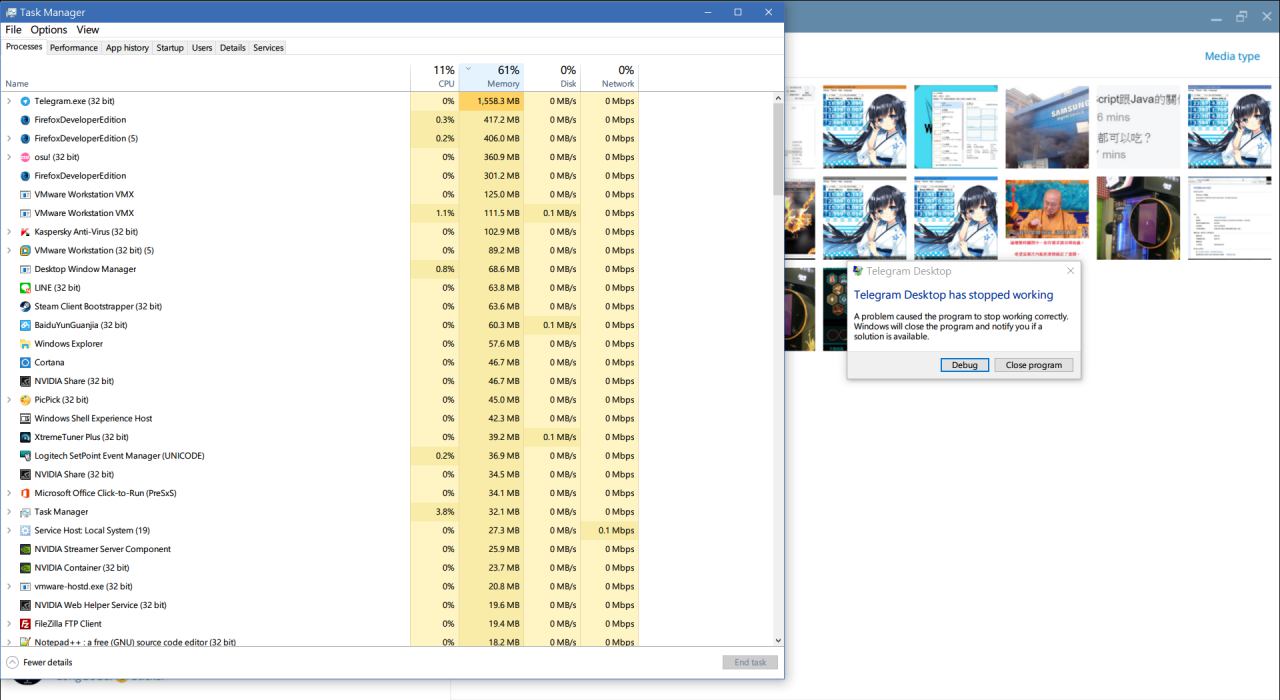Screen dimensions: 1280x700
Task: Expand the VMware Workstation (32 bit) (5) group
Action: click(x=9, y=251)
